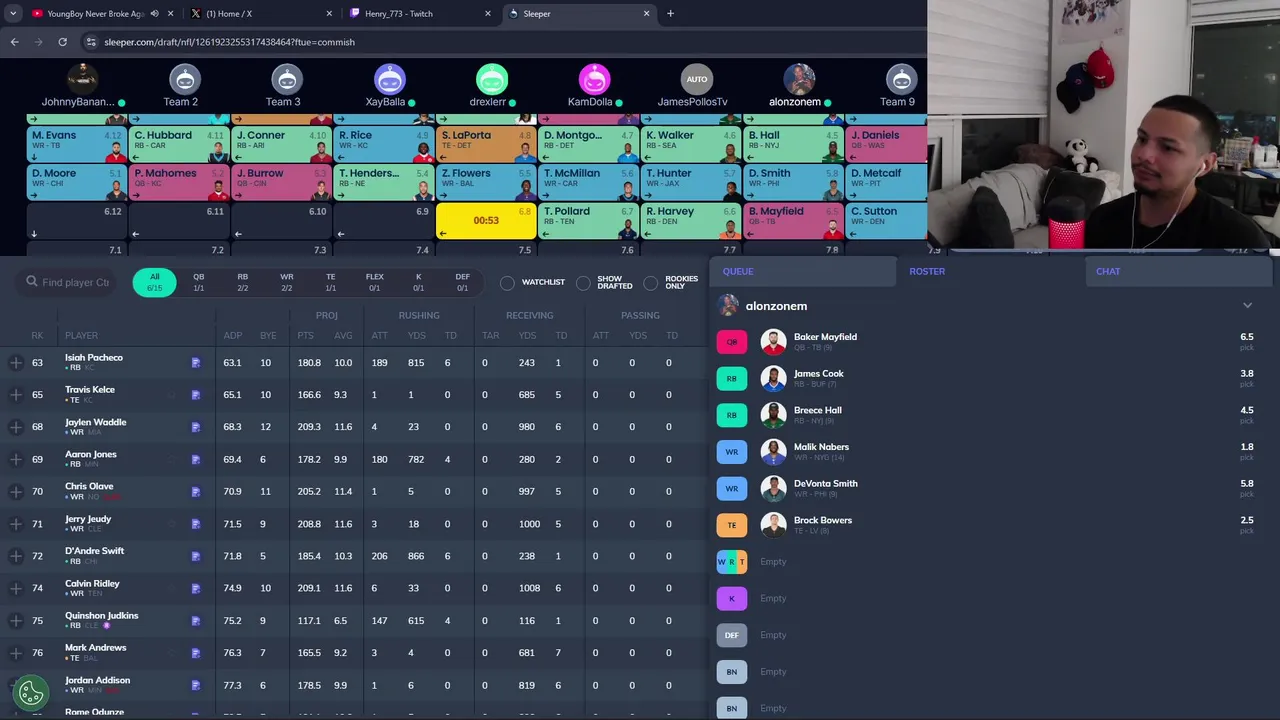1280x720 pixels.
Task: Click the pink J. Daniels draft card
Action: pos(887,144)
